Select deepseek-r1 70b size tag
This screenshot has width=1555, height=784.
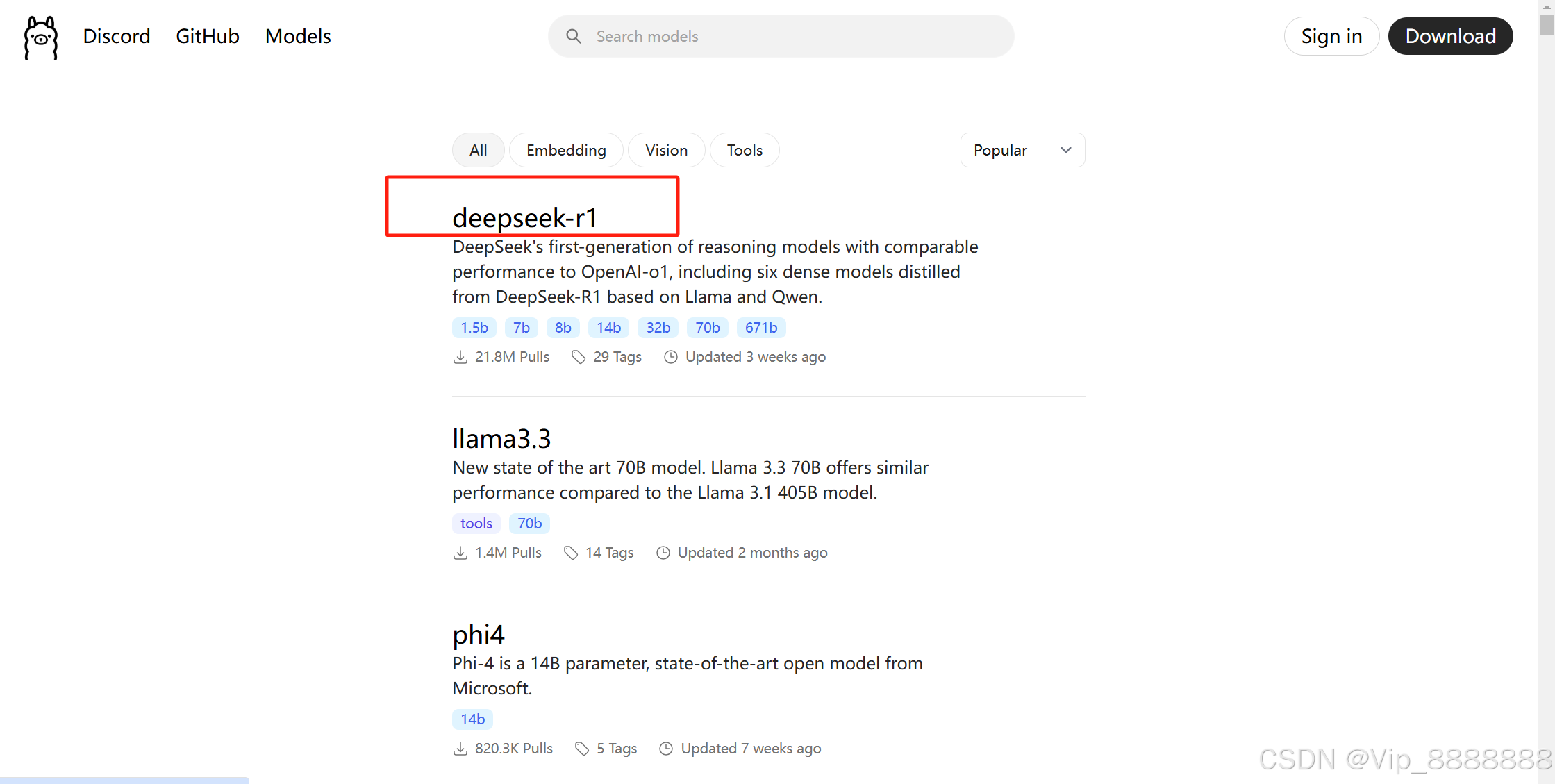708,328
